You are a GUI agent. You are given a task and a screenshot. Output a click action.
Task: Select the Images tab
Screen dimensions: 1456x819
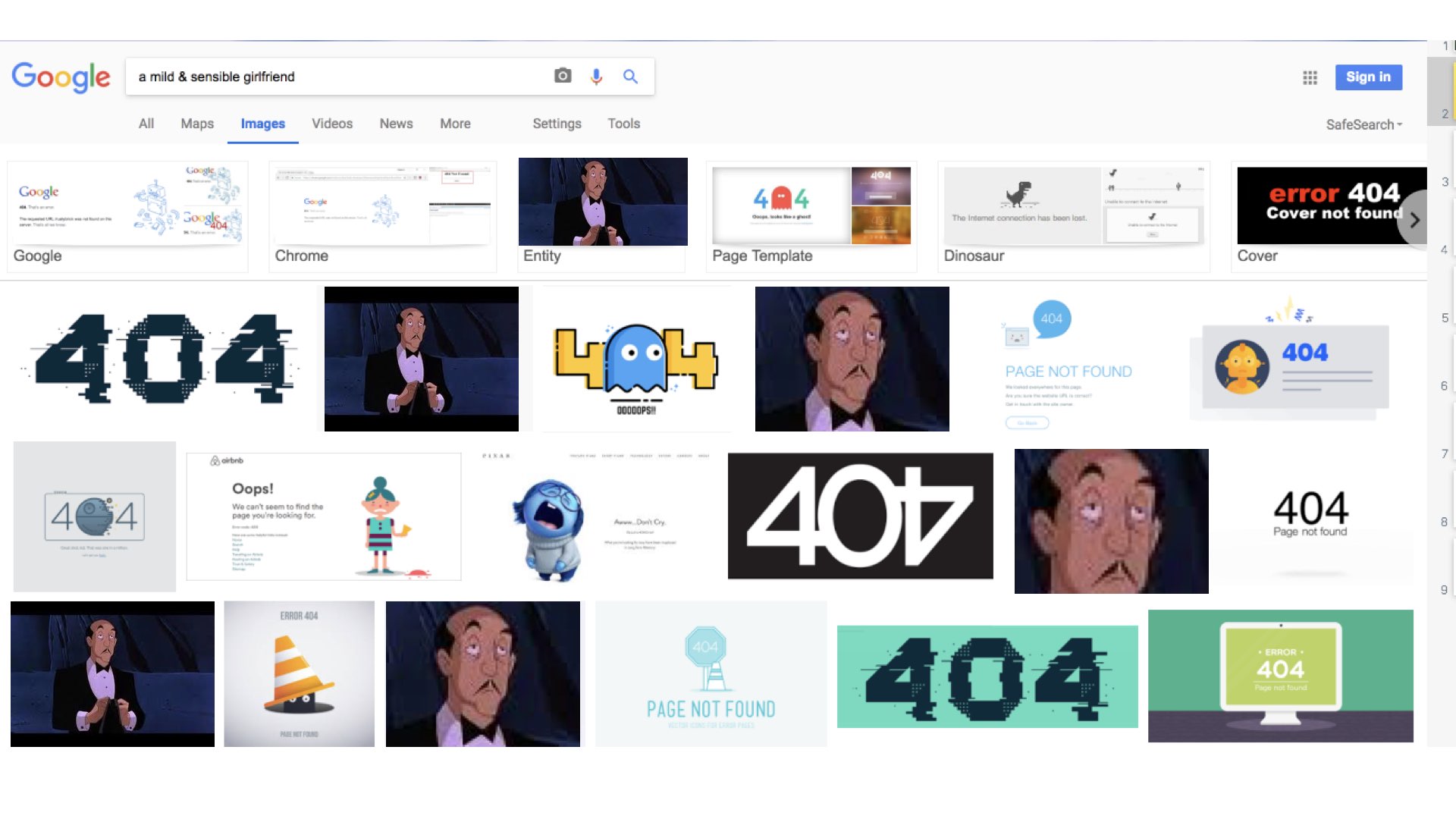coord(262,124)
